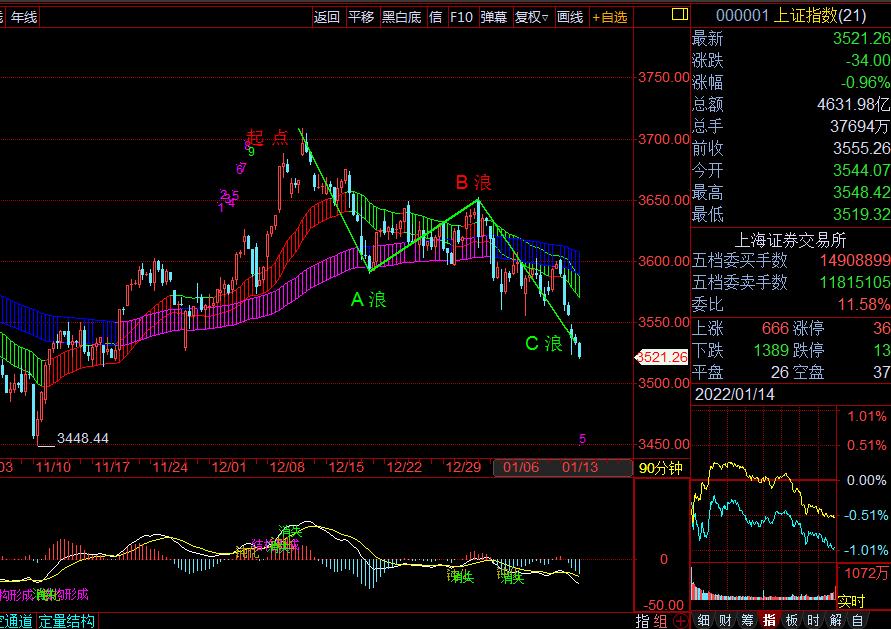Switch to the 自 custom tab
Viewport: 891px width, 629px height.
point(858,620)
